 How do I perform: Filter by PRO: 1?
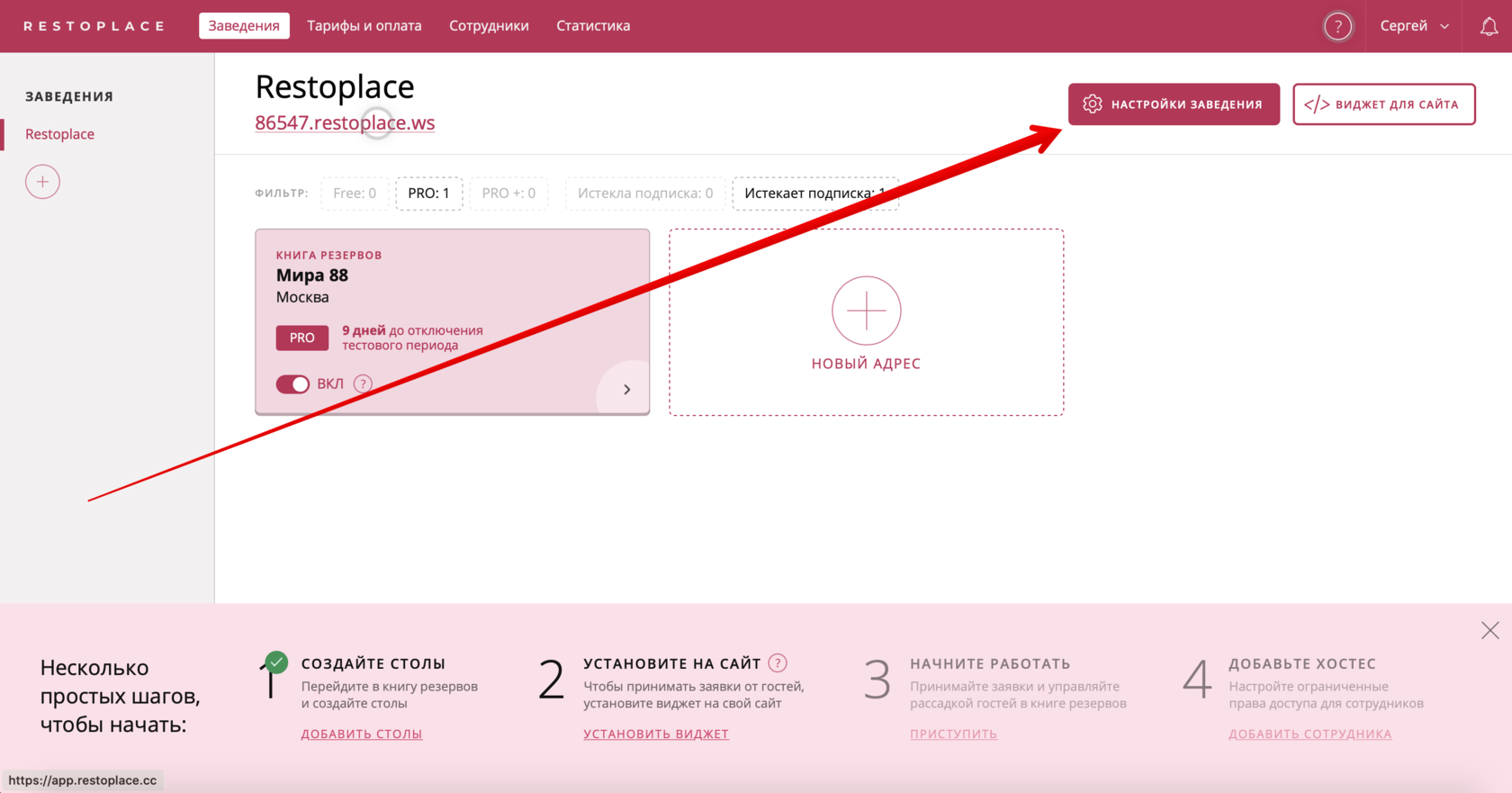coord(428,194)
